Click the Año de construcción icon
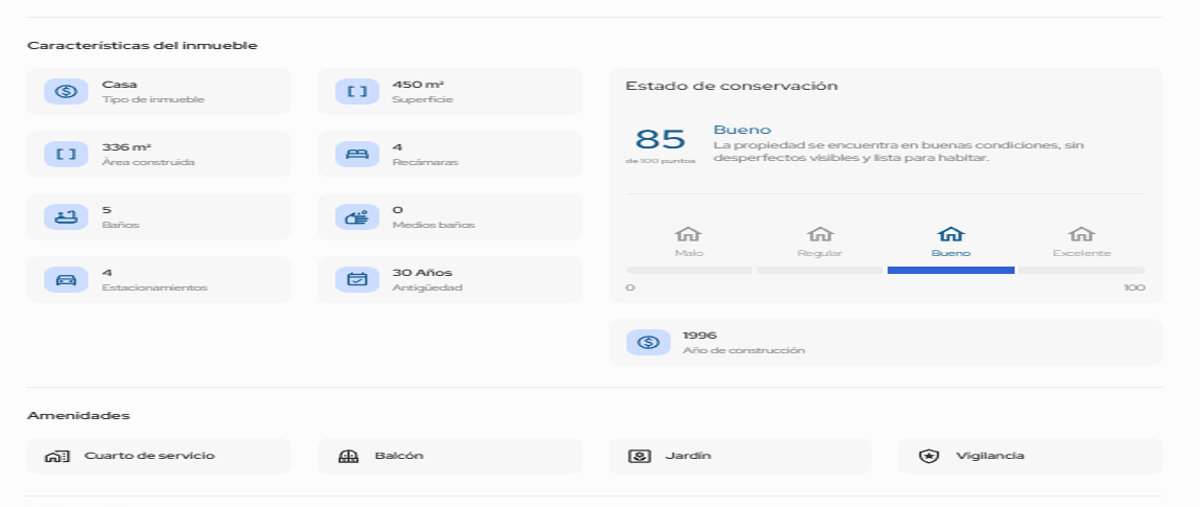1200x507 pixels. pos(648,343)
